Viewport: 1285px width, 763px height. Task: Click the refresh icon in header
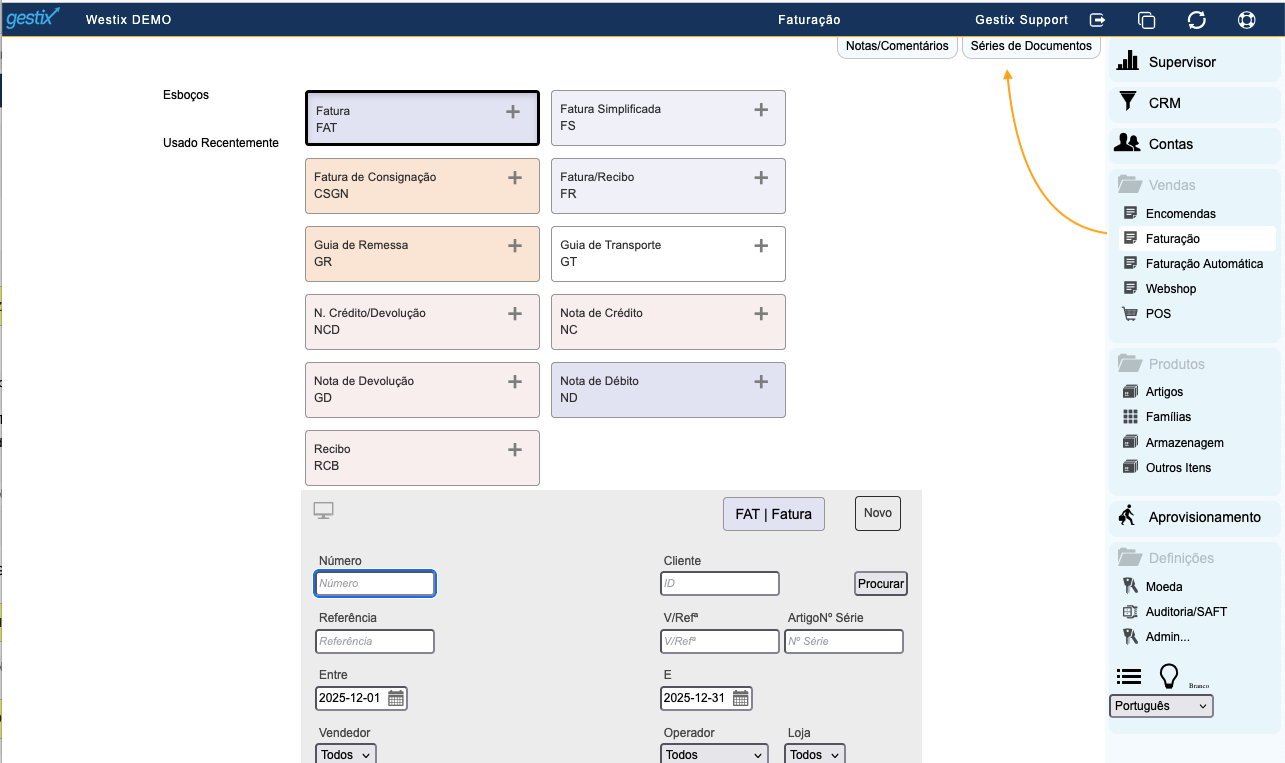[1196, 20]
